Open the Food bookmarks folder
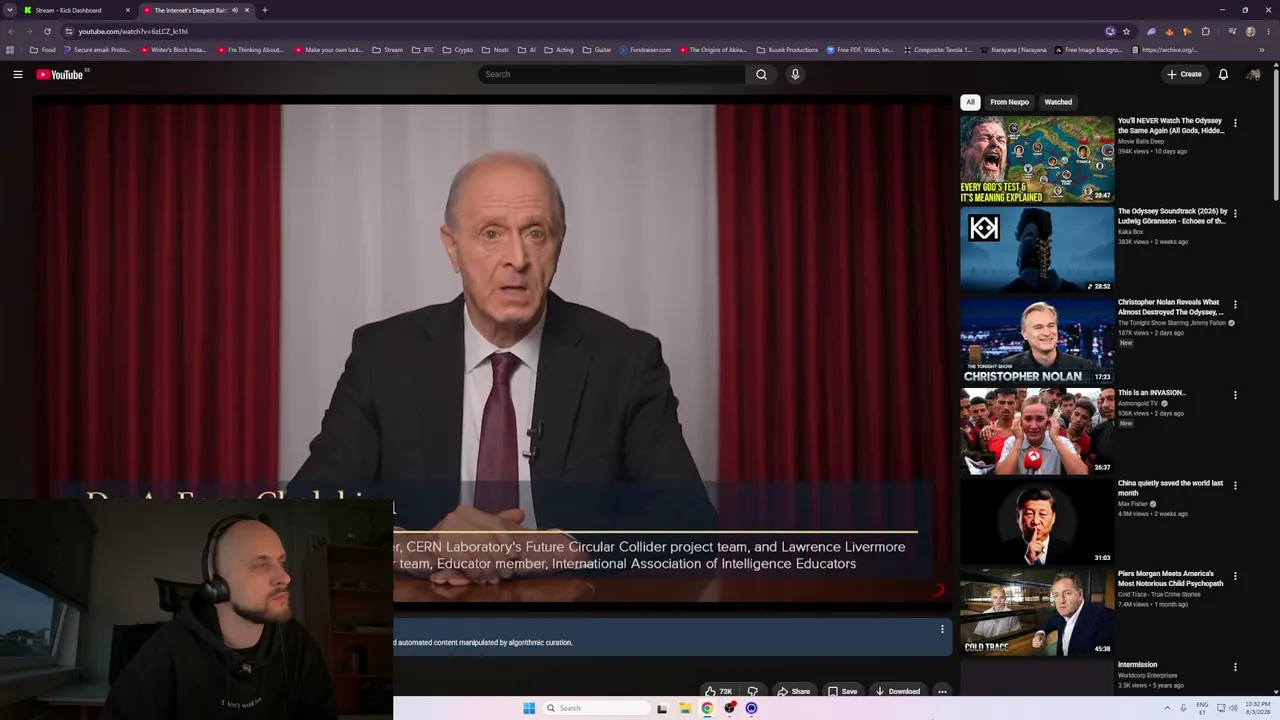This screenshot has width=1280, height=720. pyautogui.click(x=43, y=50)
